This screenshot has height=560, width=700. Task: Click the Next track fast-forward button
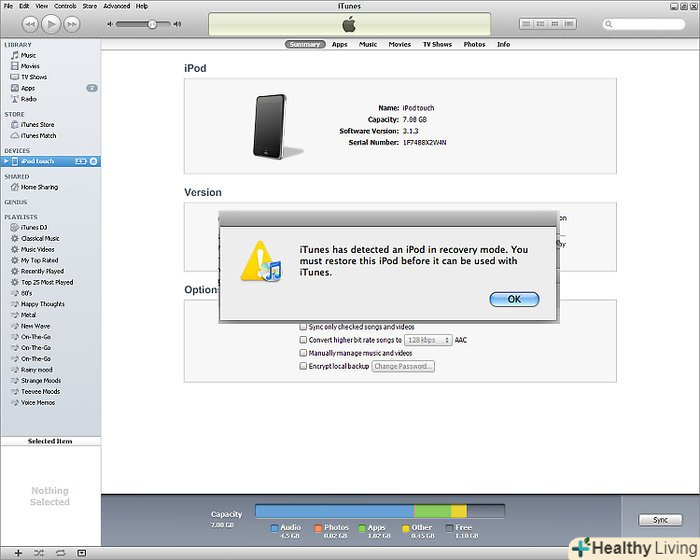[72, 24]
